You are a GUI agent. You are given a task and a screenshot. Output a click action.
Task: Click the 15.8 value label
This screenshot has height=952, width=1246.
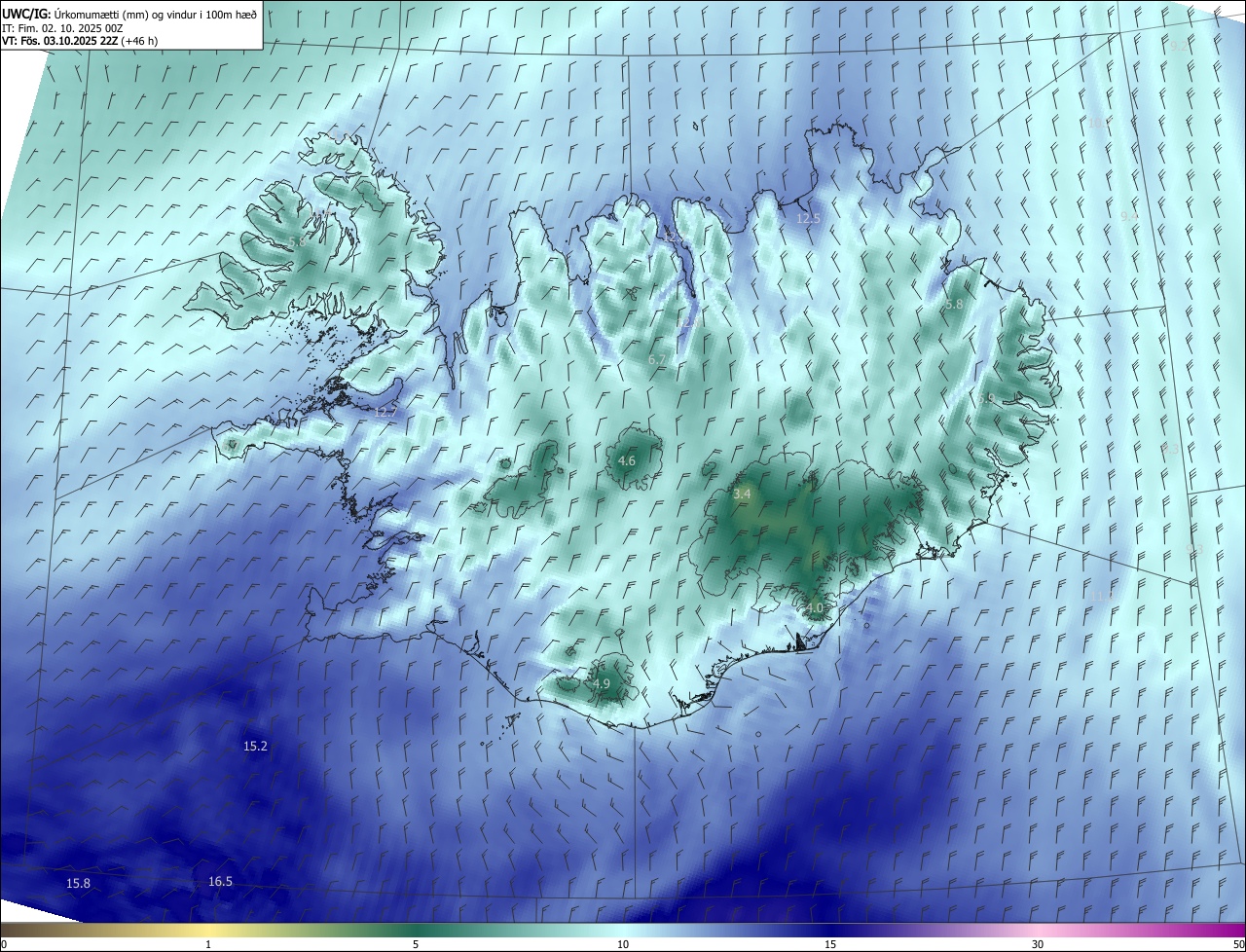tap(78, 883)
